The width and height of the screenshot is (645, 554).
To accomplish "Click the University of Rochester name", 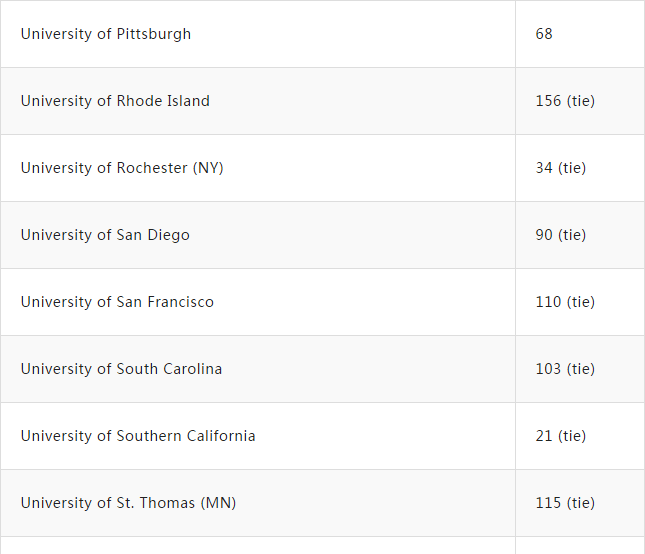I will tap(104, 168).
